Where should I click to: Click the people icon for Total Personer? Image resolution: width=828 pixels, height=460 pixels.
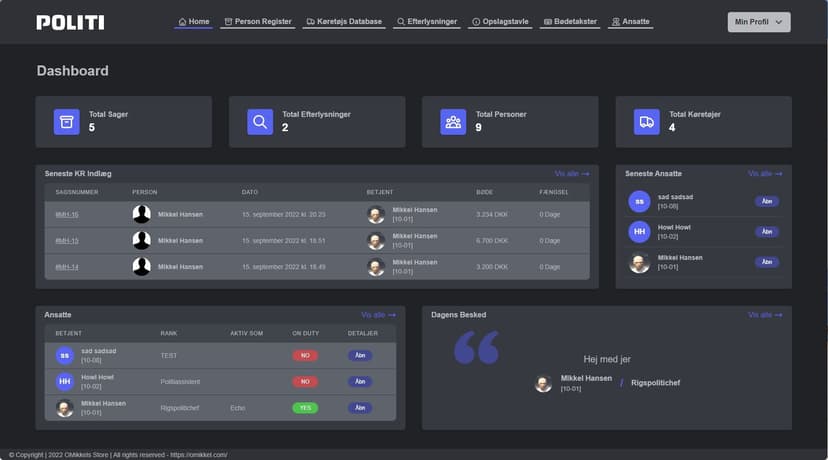453,122
